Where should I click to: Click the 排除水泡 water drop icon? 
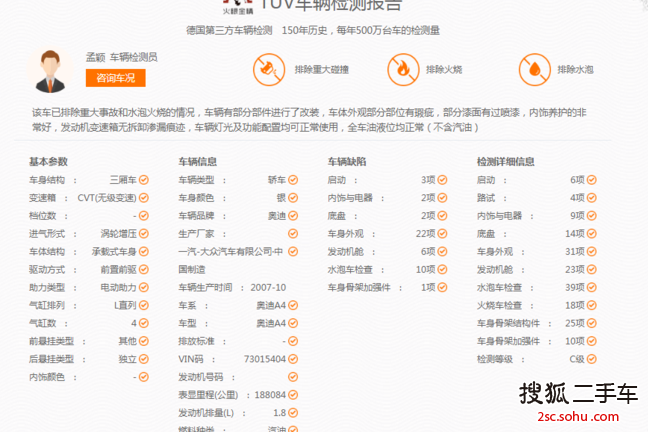(535, 69)
